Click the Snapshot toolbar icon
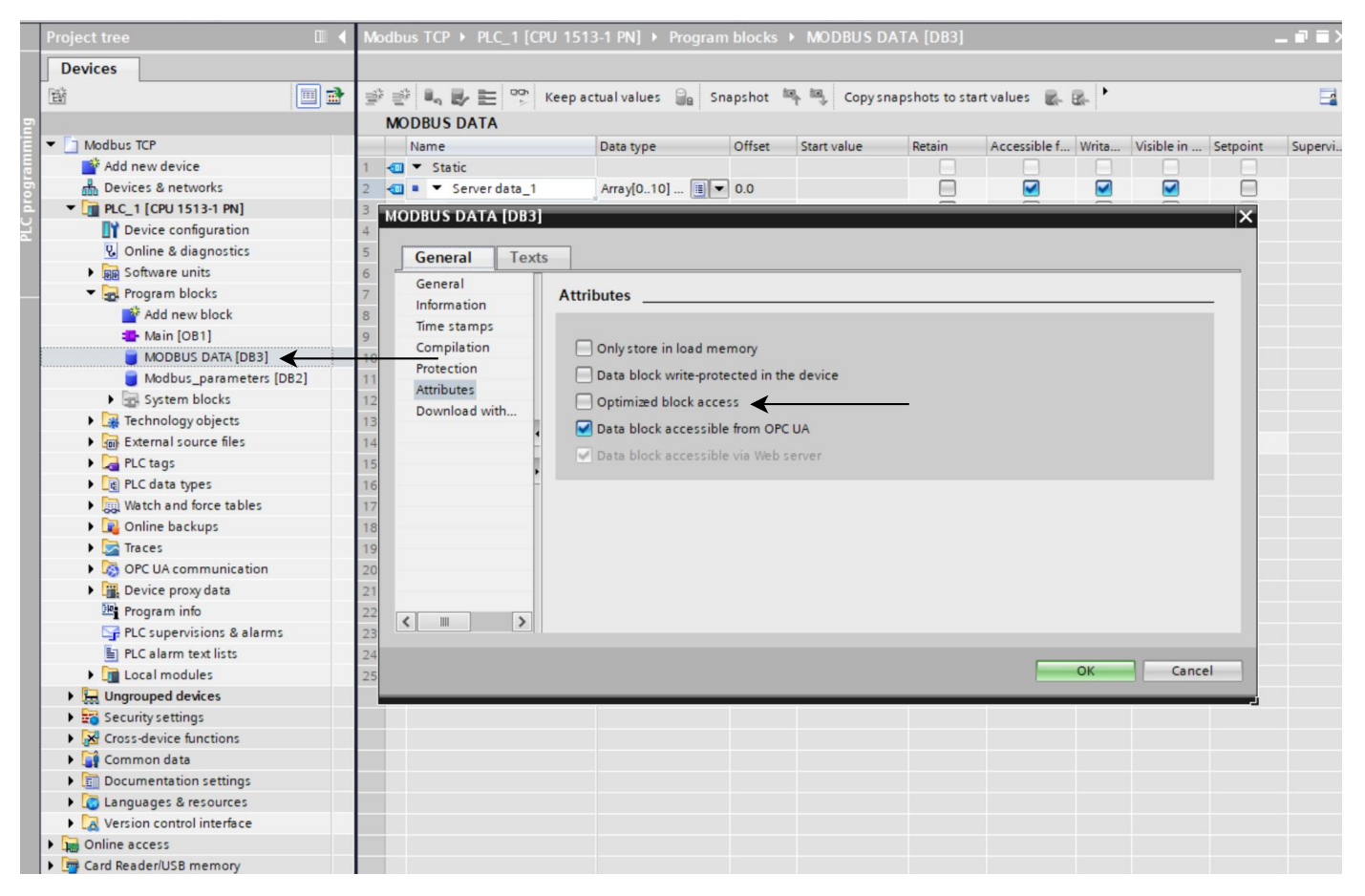The width and height of the screenshot is (1365, 896). click(791, 96)
